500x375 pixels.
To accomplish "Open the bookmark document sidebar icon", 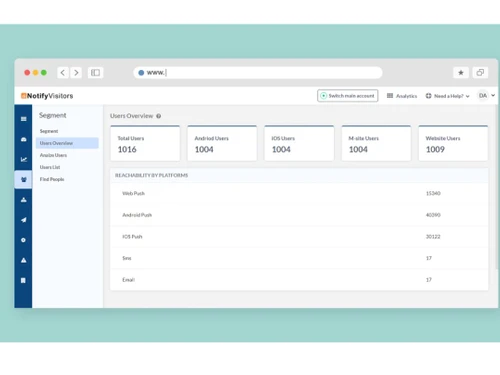I will point(23,280).
